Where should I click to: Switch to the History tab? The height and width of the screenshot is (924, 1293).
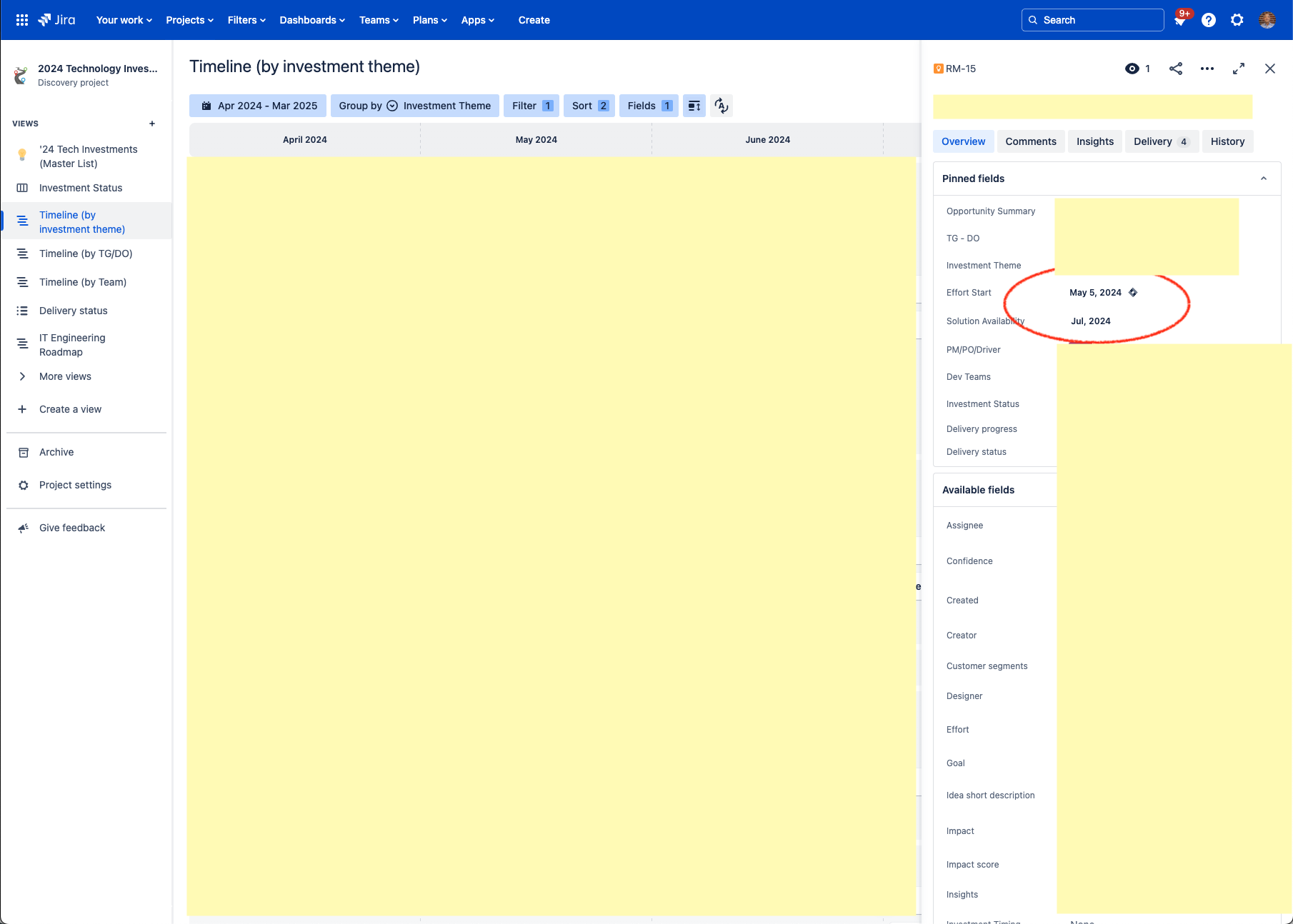[1228, 141]
